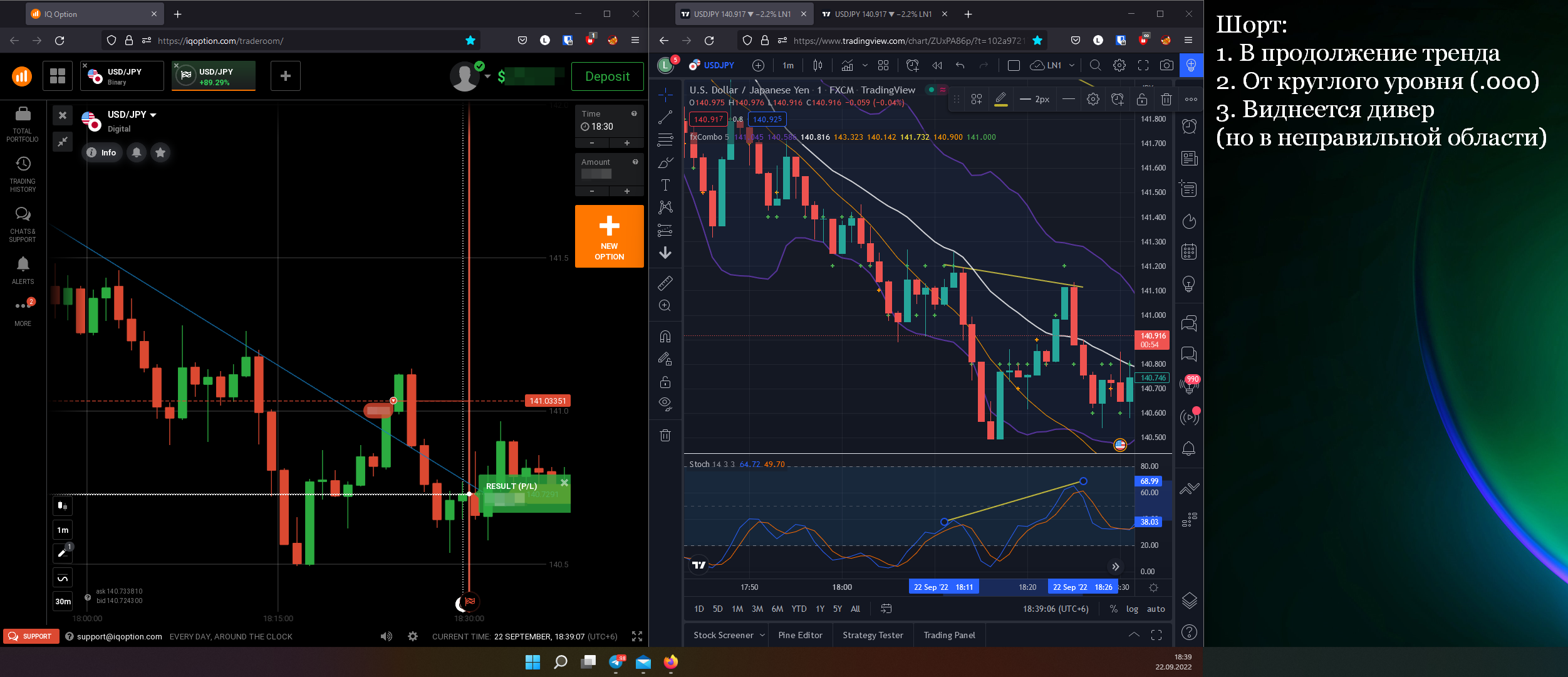
Task: Start TradingView bar replay
Action: tap(937, 65)
